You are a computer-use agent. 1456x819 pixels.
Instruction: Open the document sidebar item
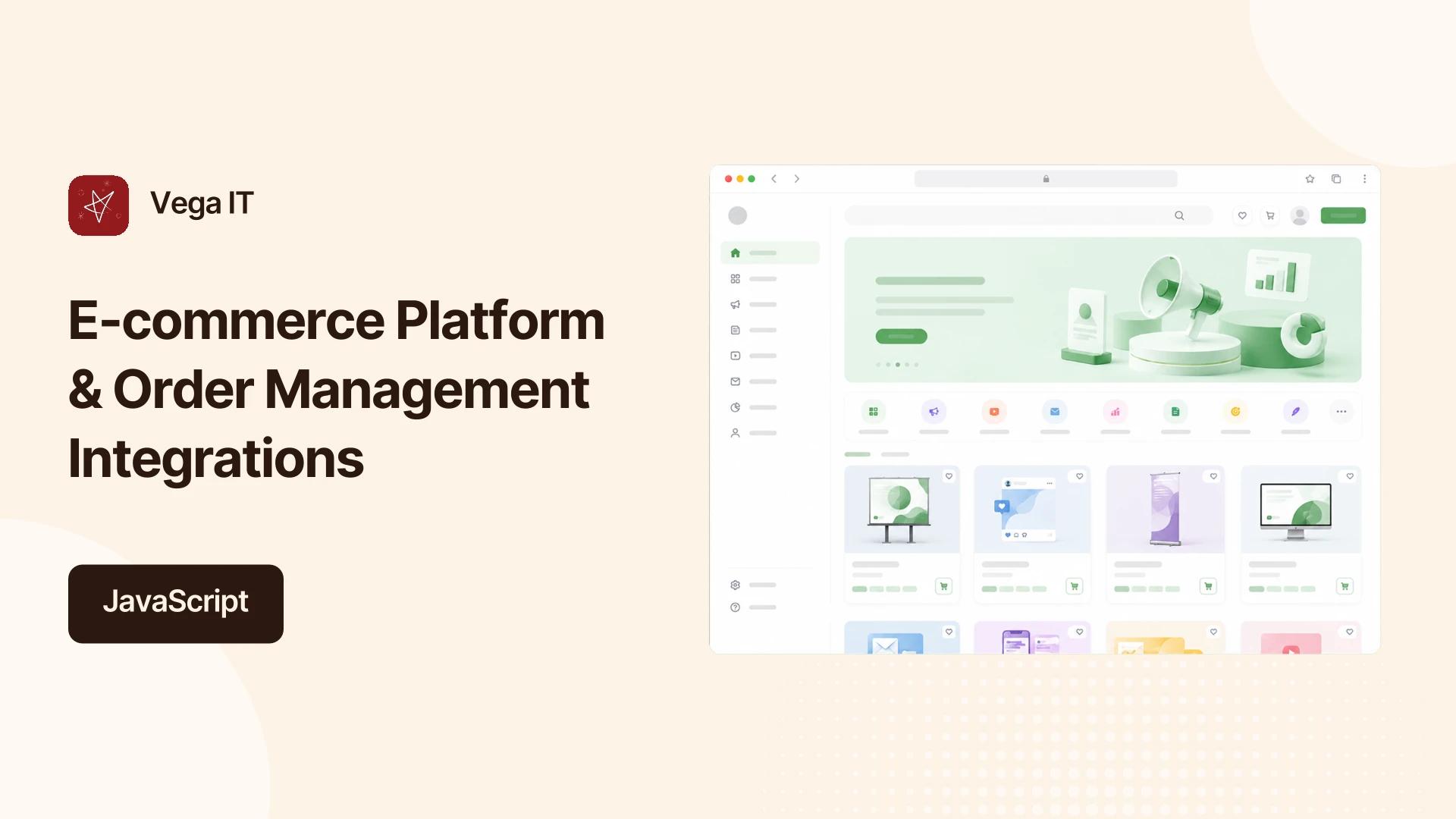coord(754,330)
